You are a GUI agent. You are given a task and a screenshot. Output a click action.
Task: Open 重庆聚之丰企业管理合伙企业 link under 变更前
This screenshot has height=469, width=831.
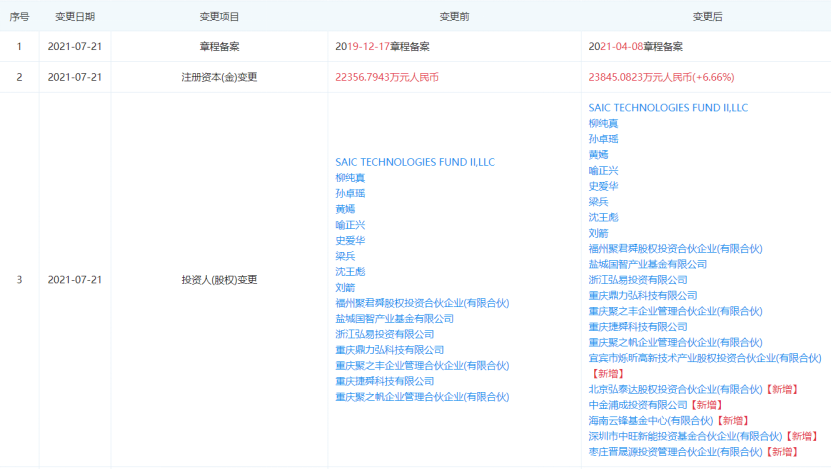[x=422, y=366]
